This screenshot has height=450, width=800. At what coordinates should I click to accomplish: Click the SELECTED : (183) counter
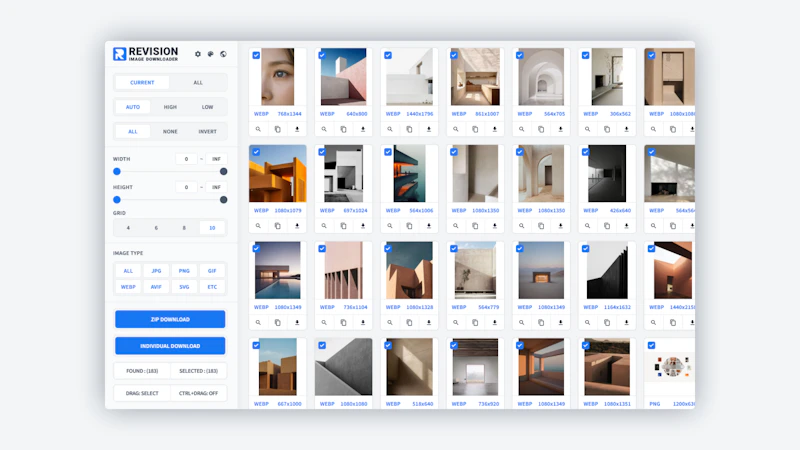[x=198, y=371]
